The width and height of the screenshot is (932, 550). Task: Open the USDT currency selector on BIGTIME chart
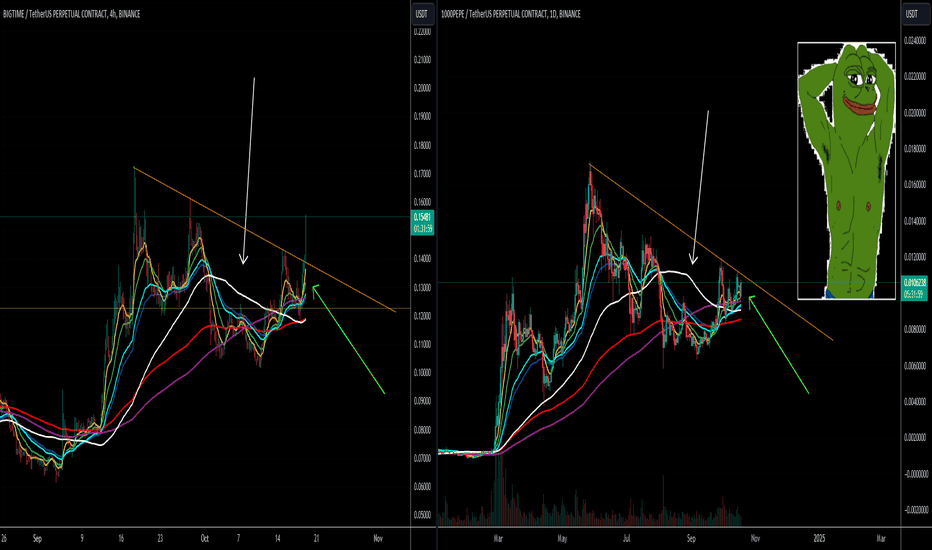pos(422,14)
